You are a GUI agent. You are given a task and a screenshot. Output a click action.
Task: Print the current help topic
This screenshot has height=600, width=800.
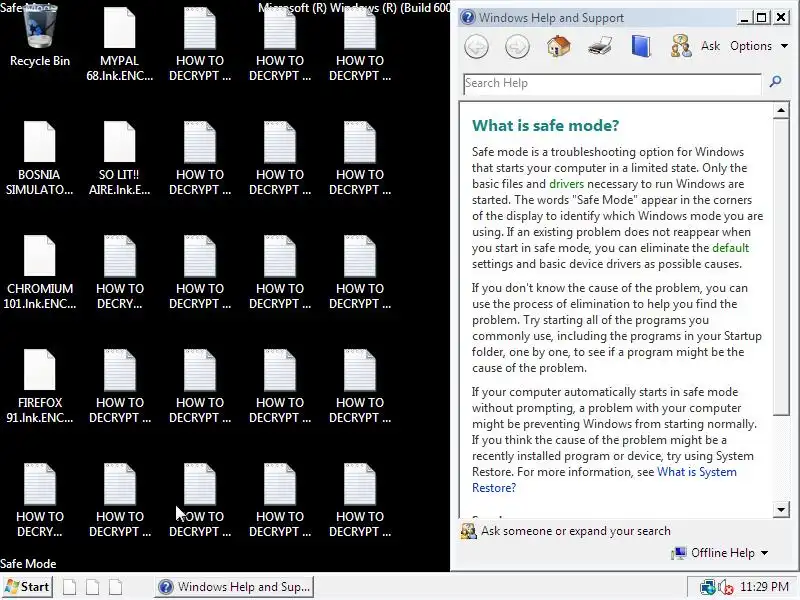coord(599,46)
